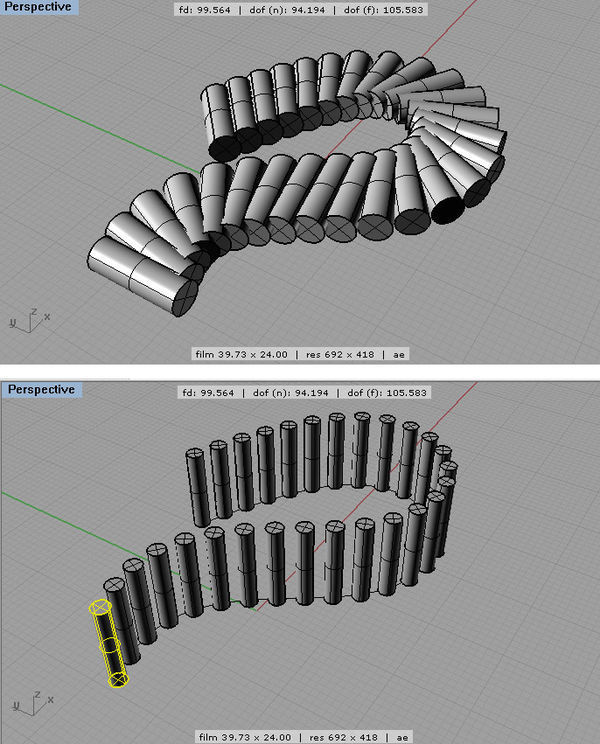Click the Perspective label in the upper viewport

38,9
